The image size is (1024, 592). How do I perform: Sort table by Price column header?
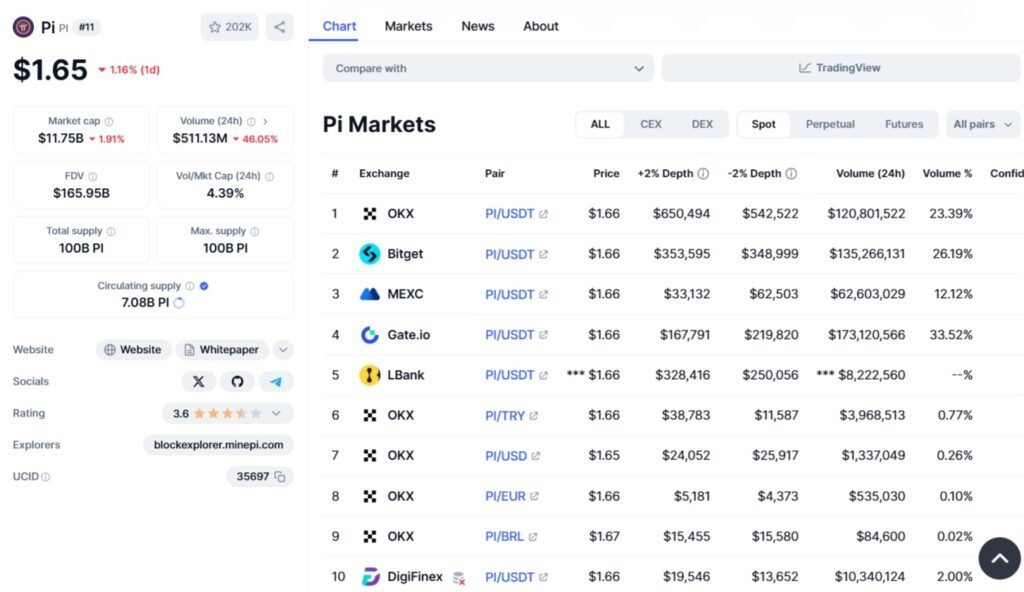click(x=606, y=174)
